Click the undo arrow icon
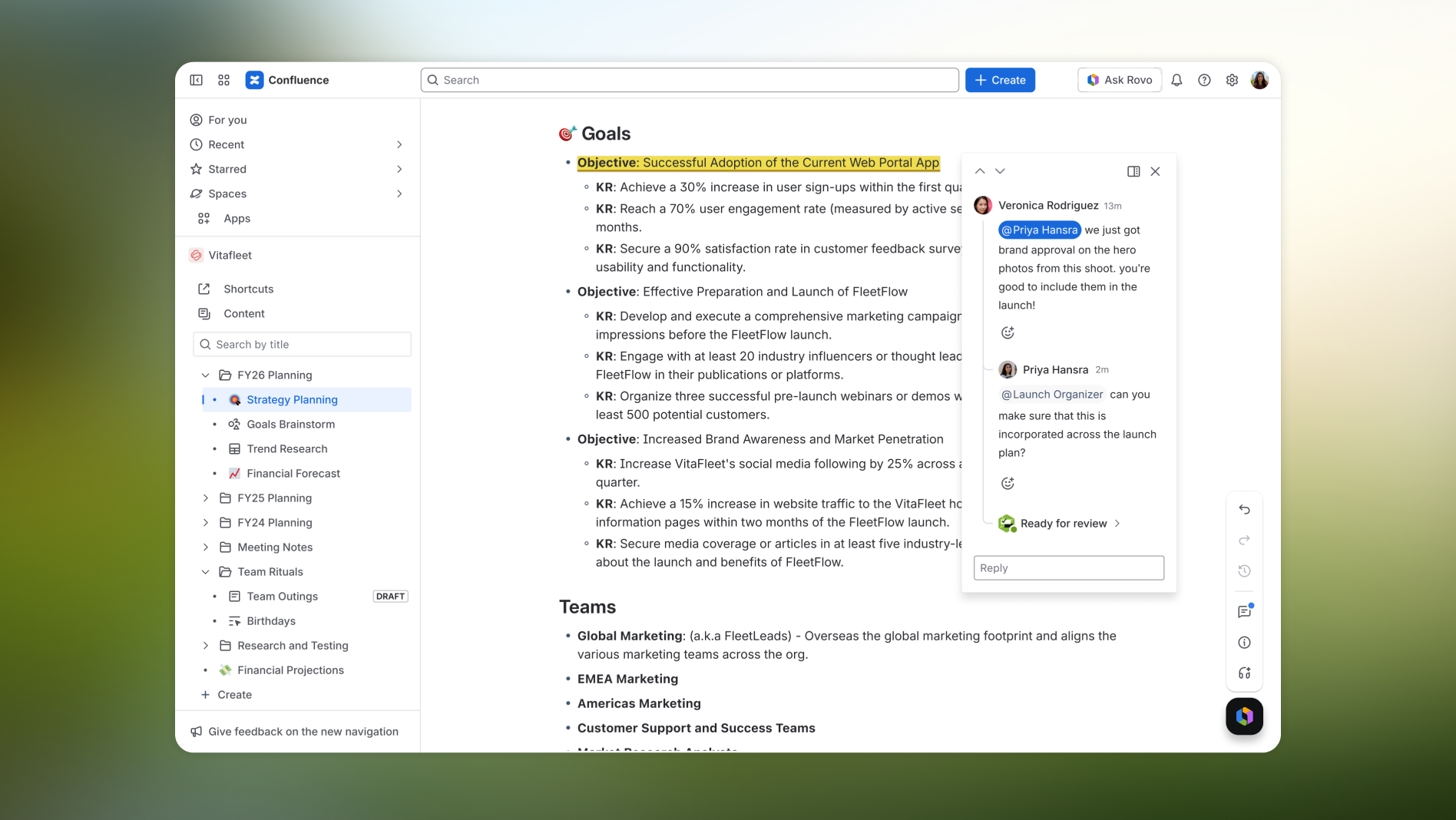This screenshot has height=820, width=1456. [x=1244, y=510]
